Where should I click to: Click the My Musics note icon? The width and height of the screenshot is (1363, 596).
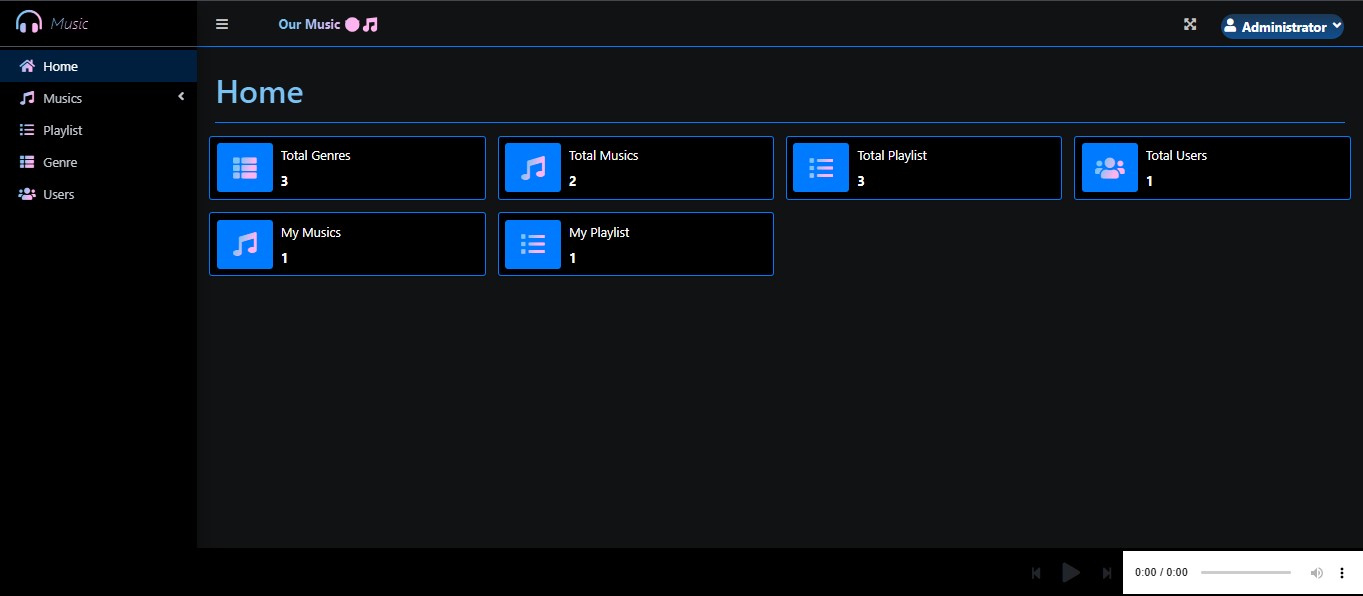pos(245,244)
